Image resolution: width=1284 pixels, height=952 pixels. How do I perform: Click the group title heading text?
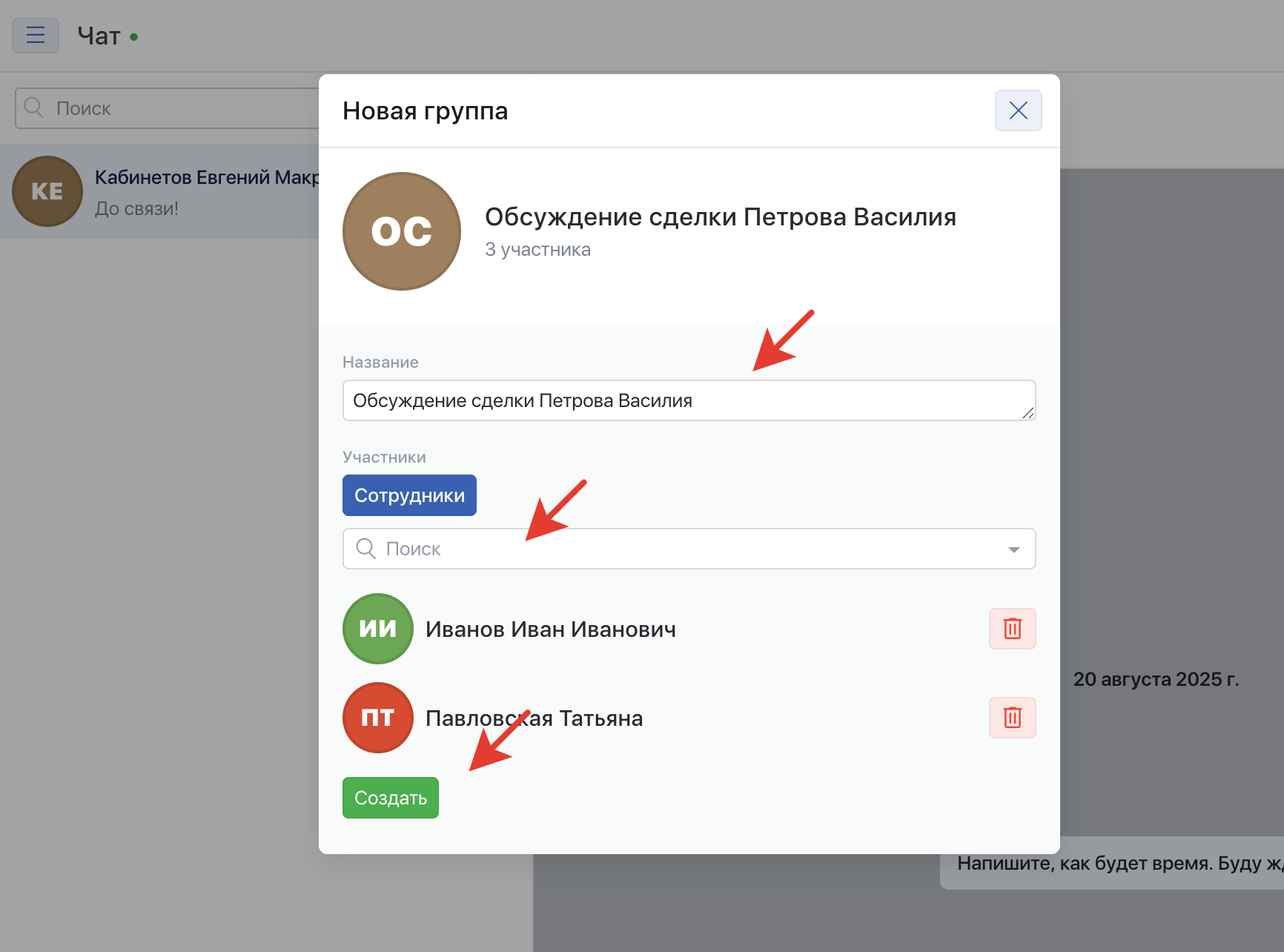click(720, 216)
